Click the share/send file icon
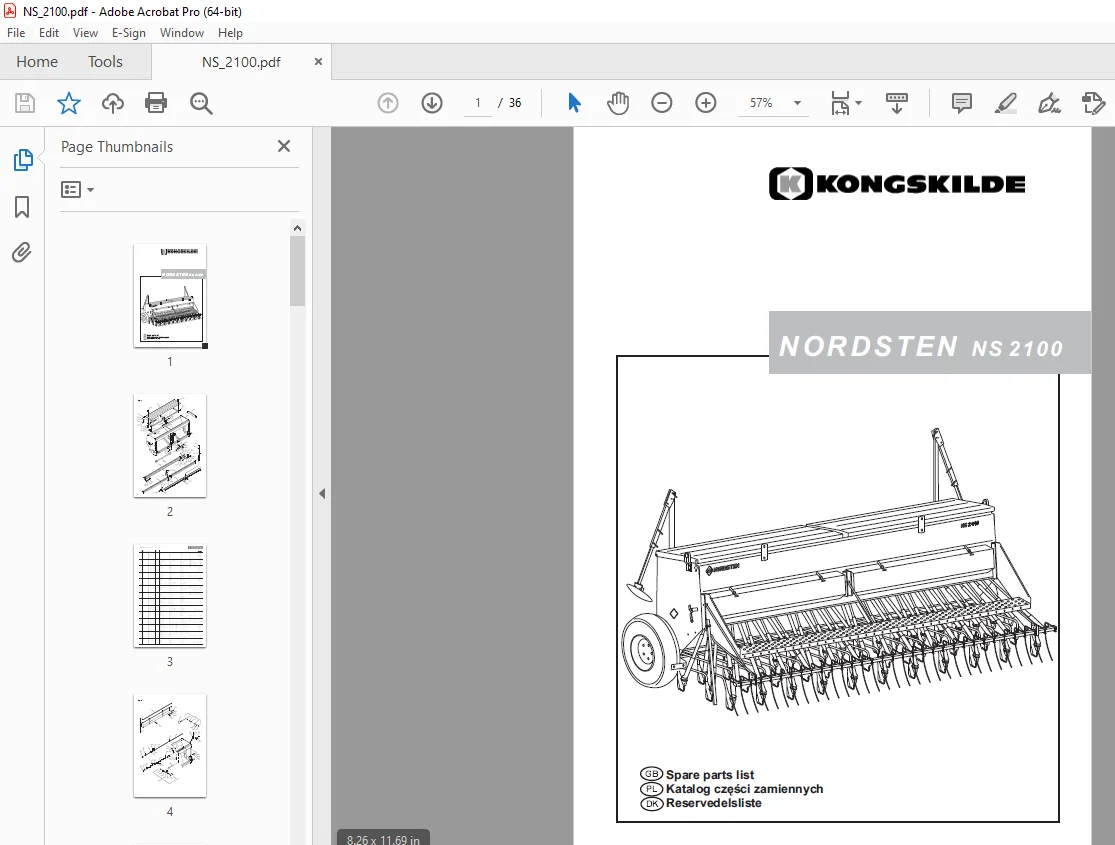The height and width of the screenshot is (845, 1115). [x=1093, y=103]
